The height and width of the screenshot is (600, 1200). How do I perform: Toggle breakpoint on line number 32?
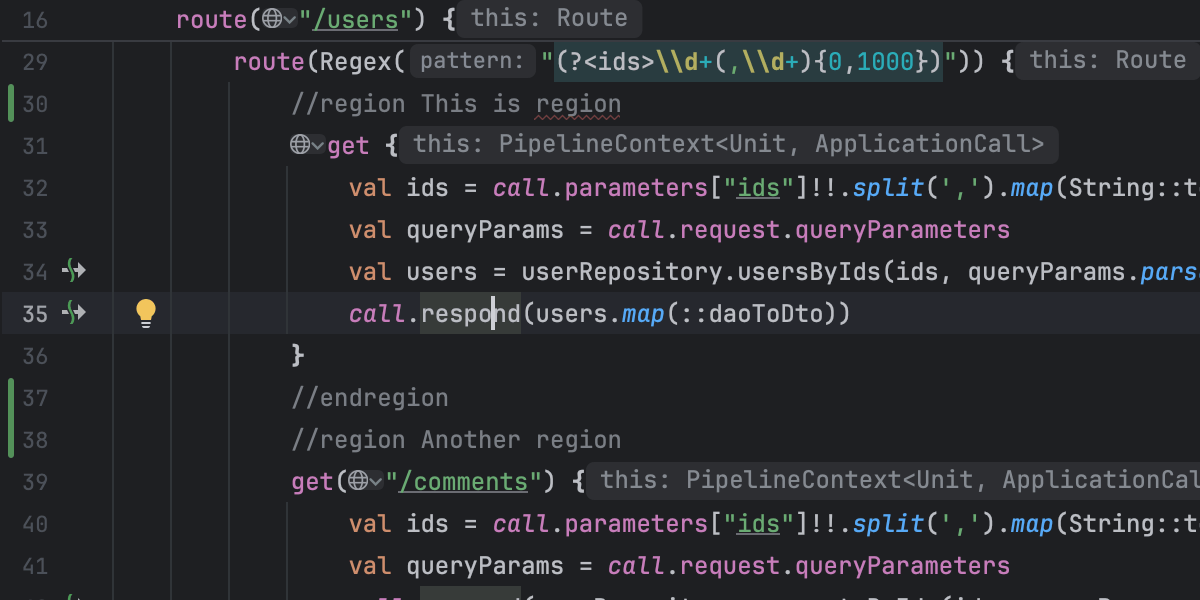tap(35, 188)
